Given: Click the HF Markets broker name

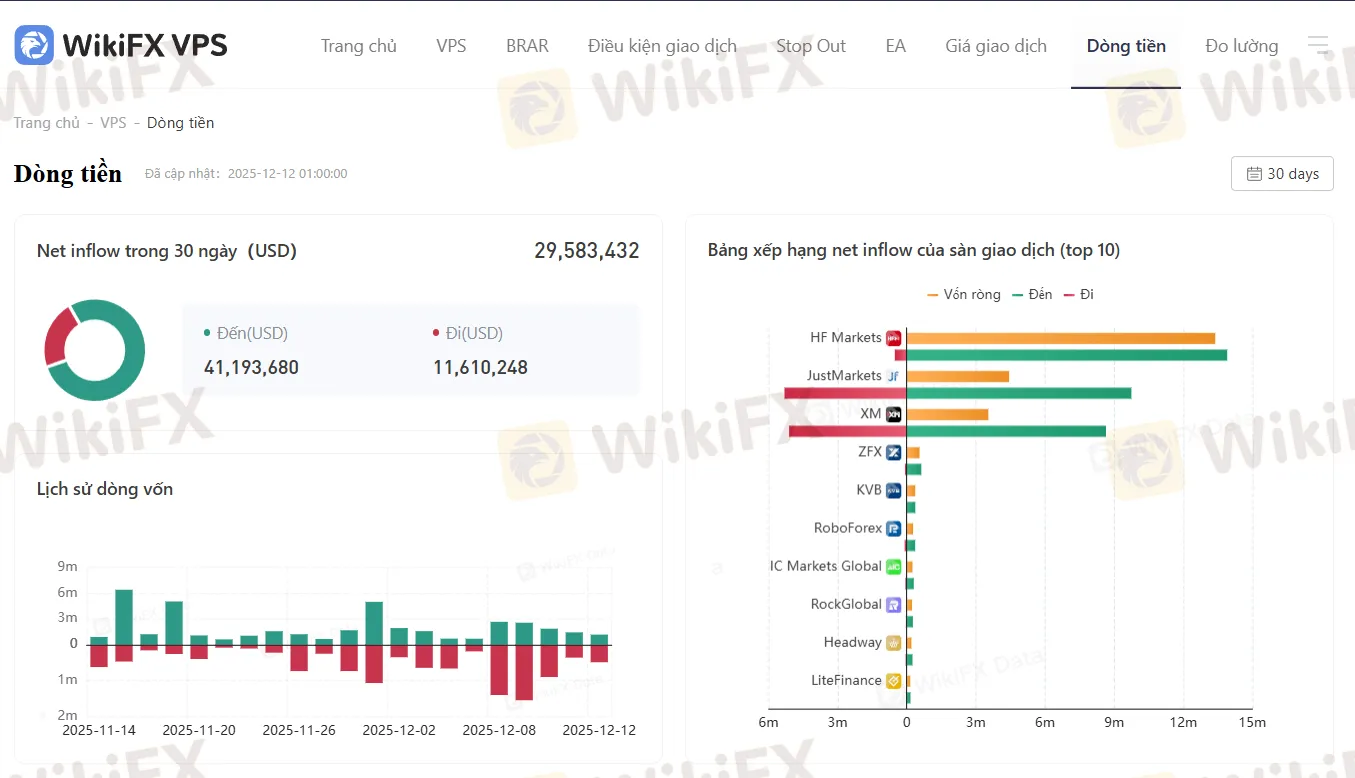Looking at the screenshot, I should (x=846, y=338).
